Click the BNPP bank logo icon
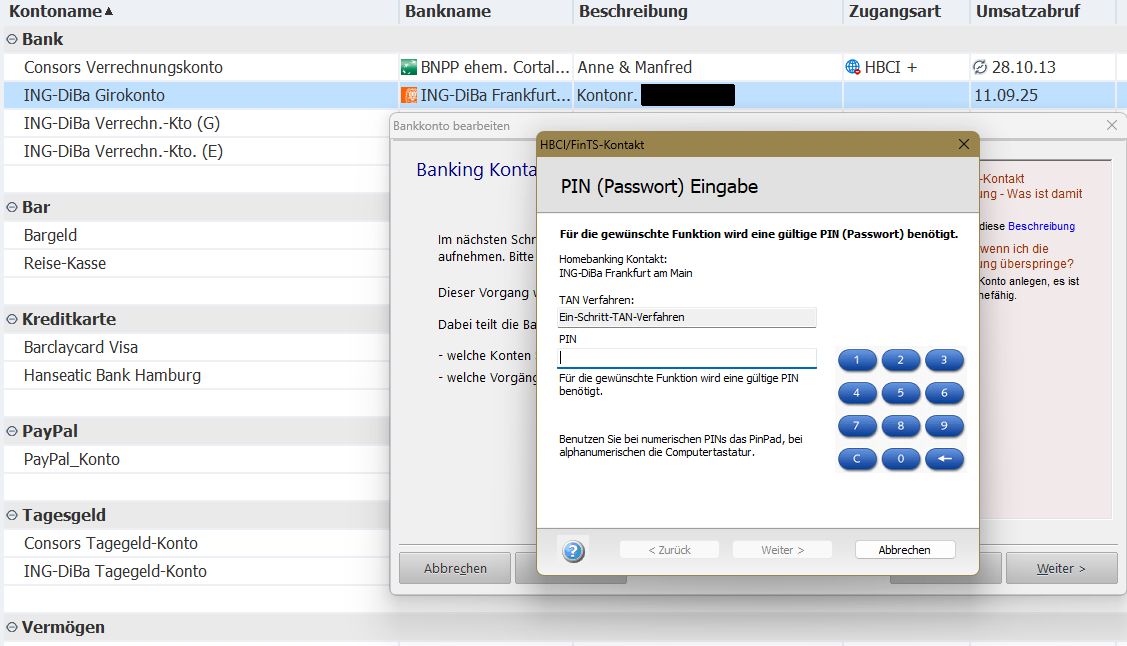This screenshot has width=1127, height=646. tap(409, 68)
